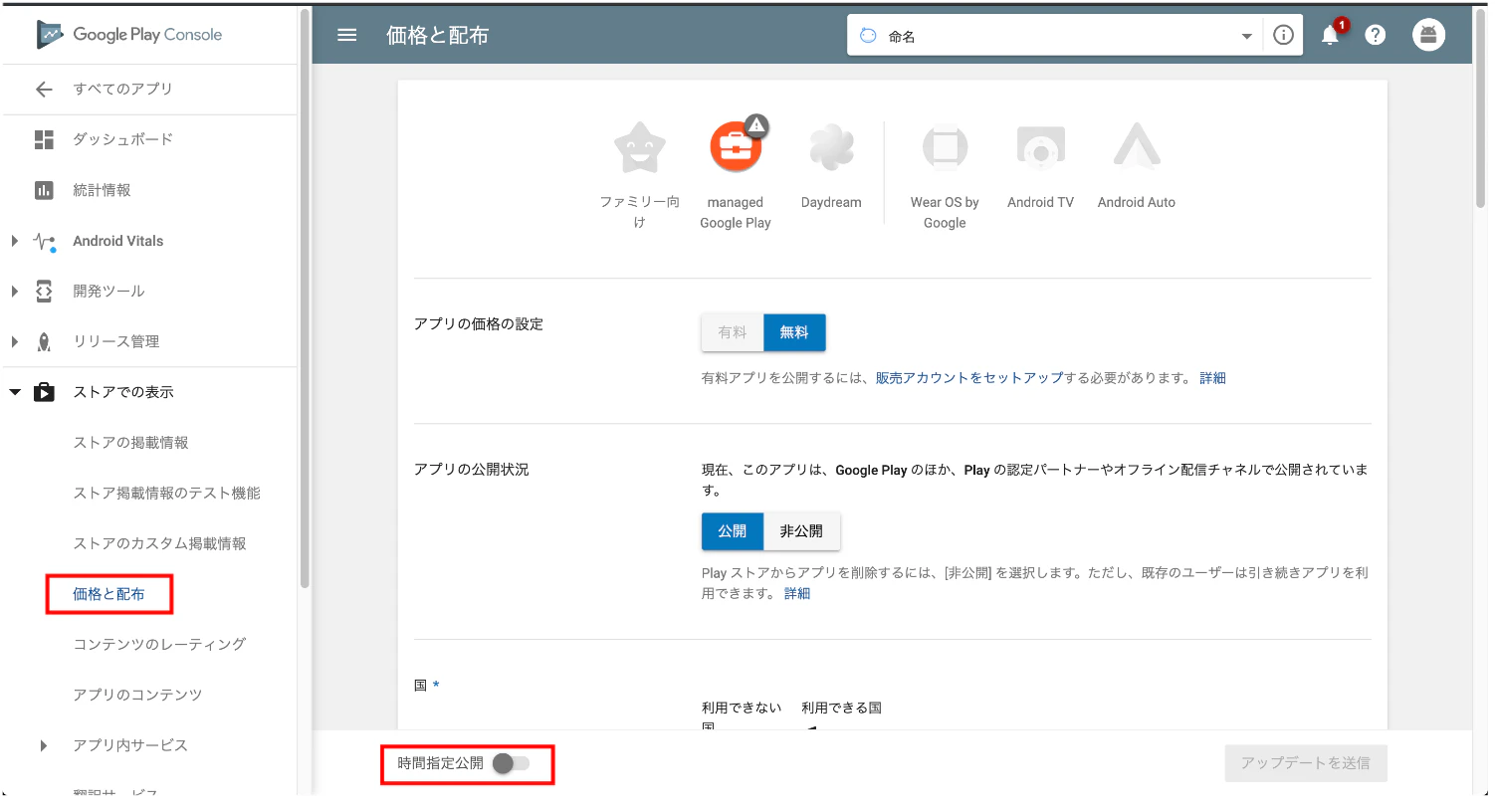The image size is (1495, 812).
Task: Click the 利用できる国 column heading
Action: click(x=842, y=709)
